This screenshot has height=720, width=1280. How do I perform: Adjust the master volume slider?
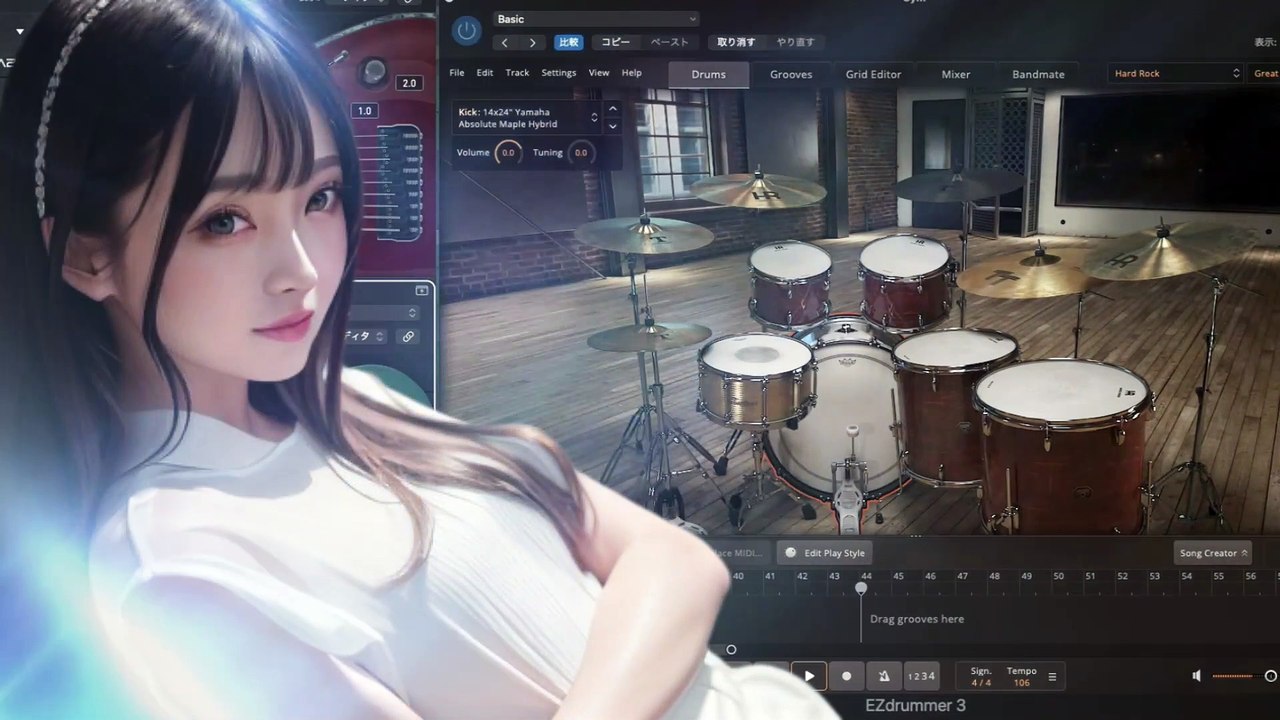click(1245, 677)
